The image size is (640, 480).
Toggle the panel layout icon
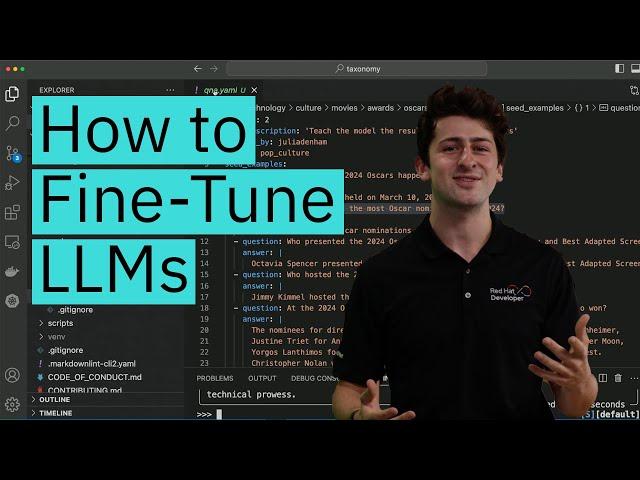[x=635, y=69]
